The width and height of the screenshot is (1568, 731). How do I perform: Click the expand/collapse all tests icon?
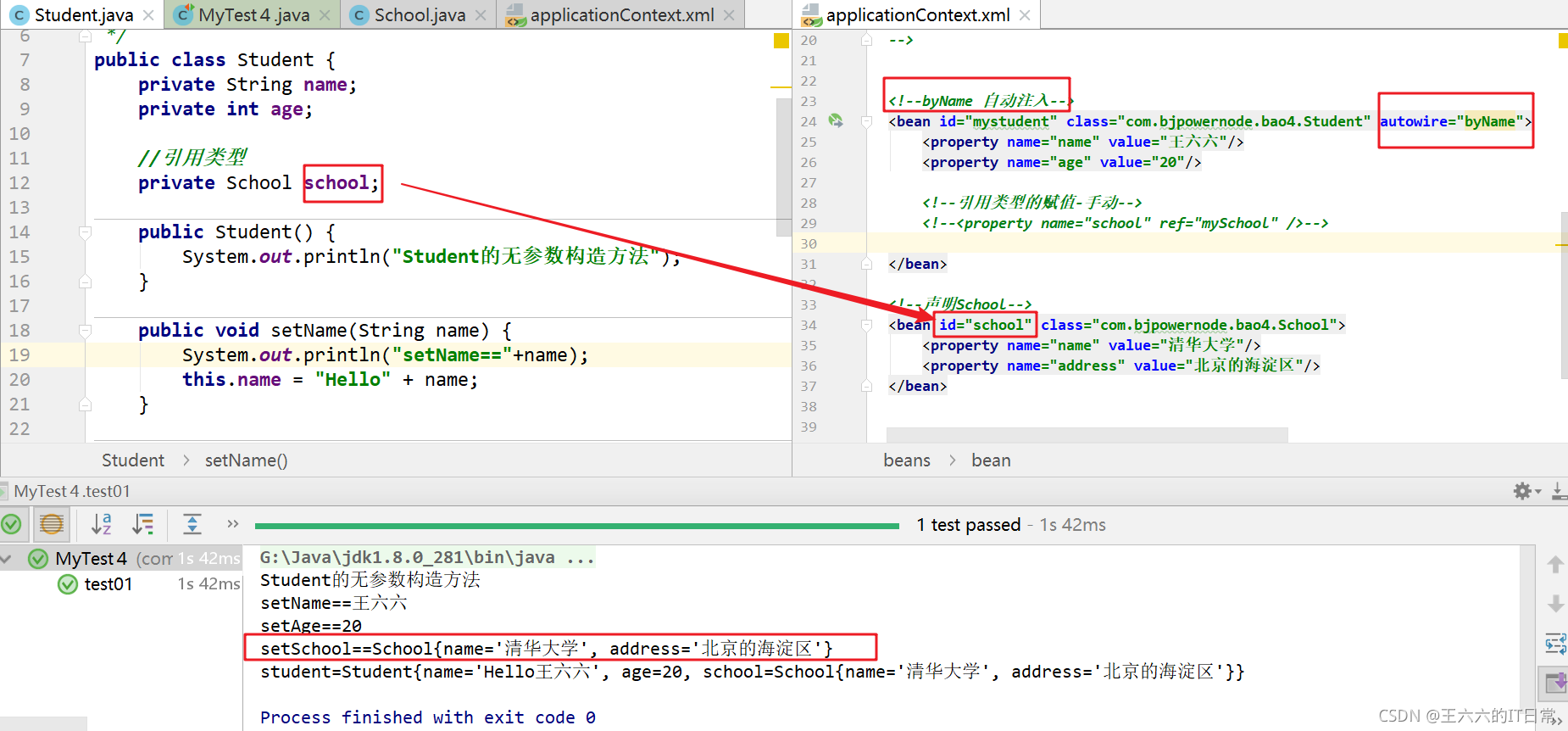click(x=192, y=525)
